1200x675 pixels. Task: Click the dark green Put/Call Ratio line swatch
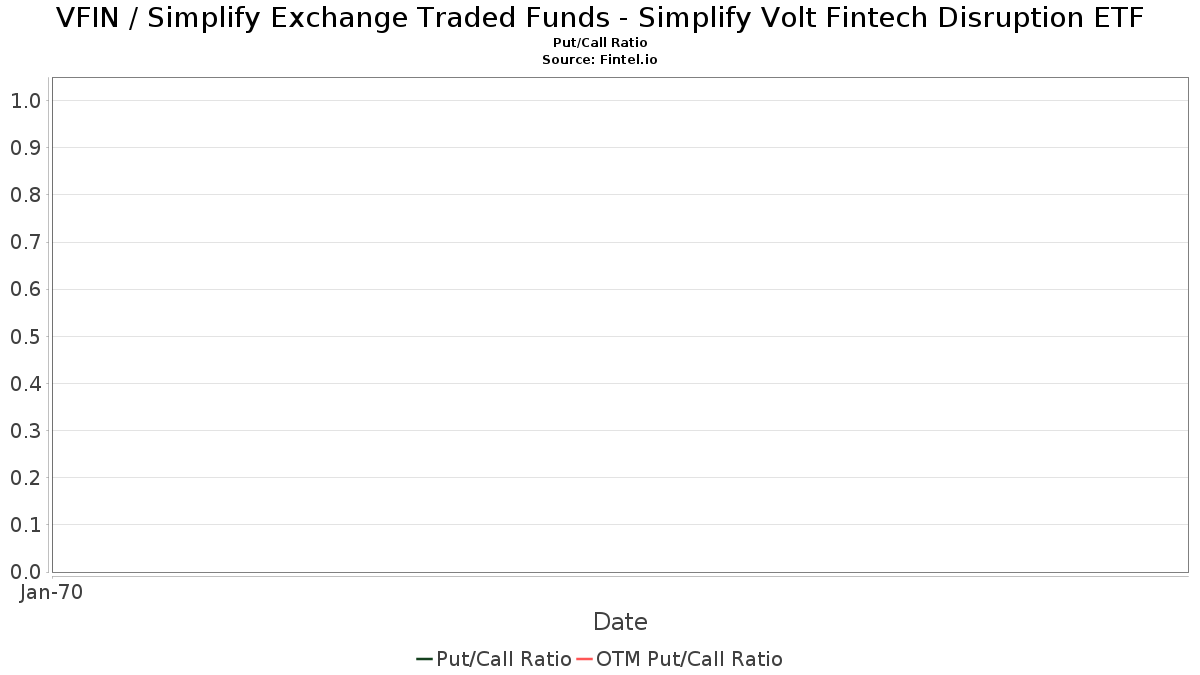(424, 659)
